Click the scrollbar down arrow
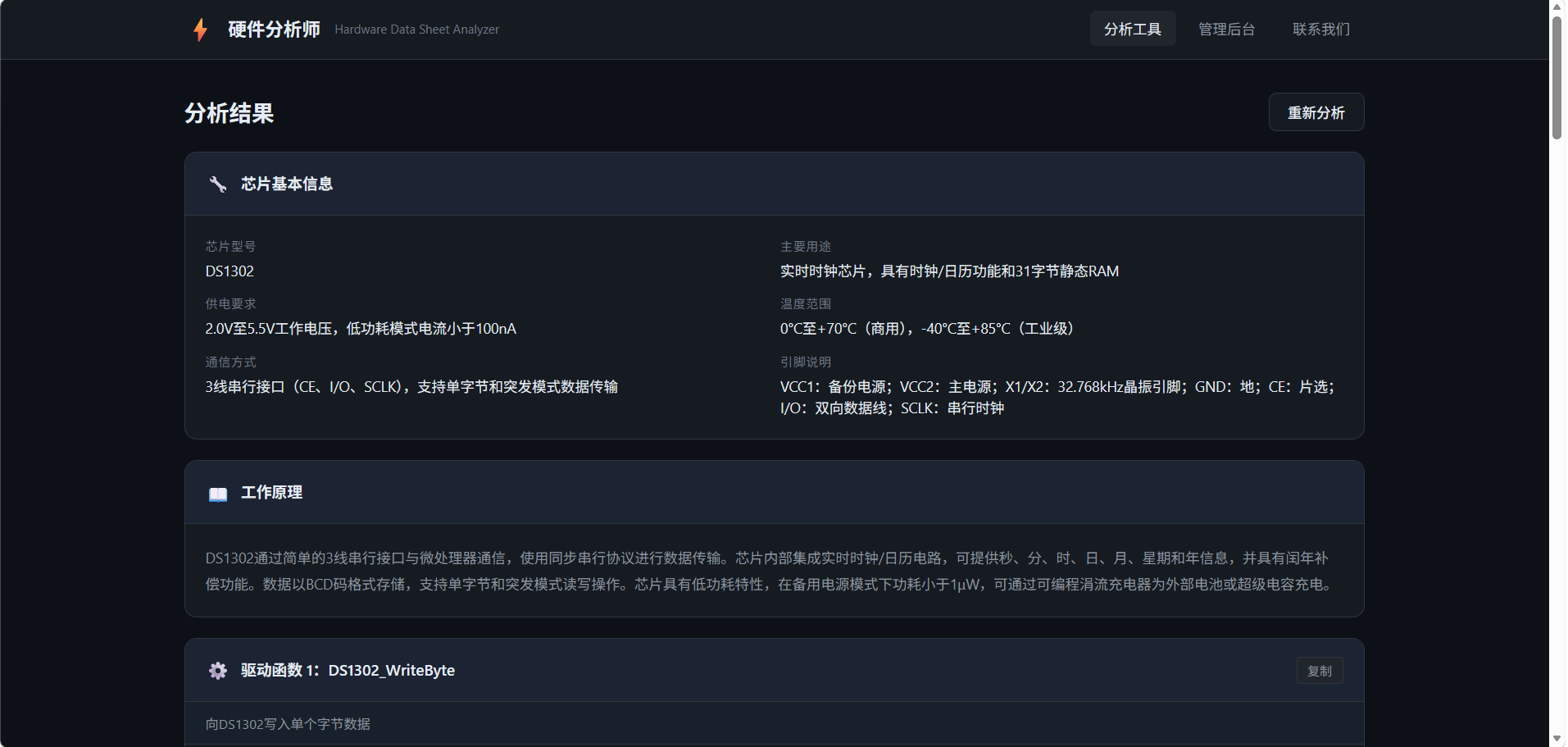 (x=1557, y=739)
